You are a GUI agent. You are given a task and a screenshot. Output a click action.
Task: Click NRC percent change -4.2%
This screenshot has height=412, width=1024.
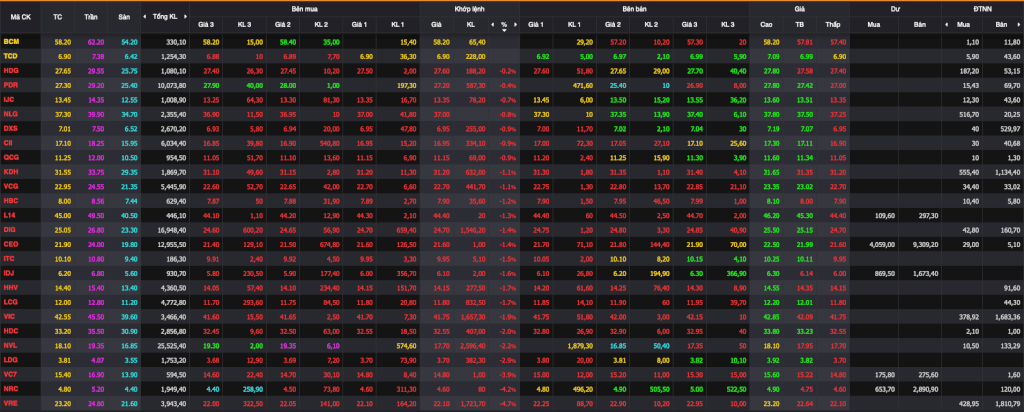pyautogui.click(x=506, y=388)
